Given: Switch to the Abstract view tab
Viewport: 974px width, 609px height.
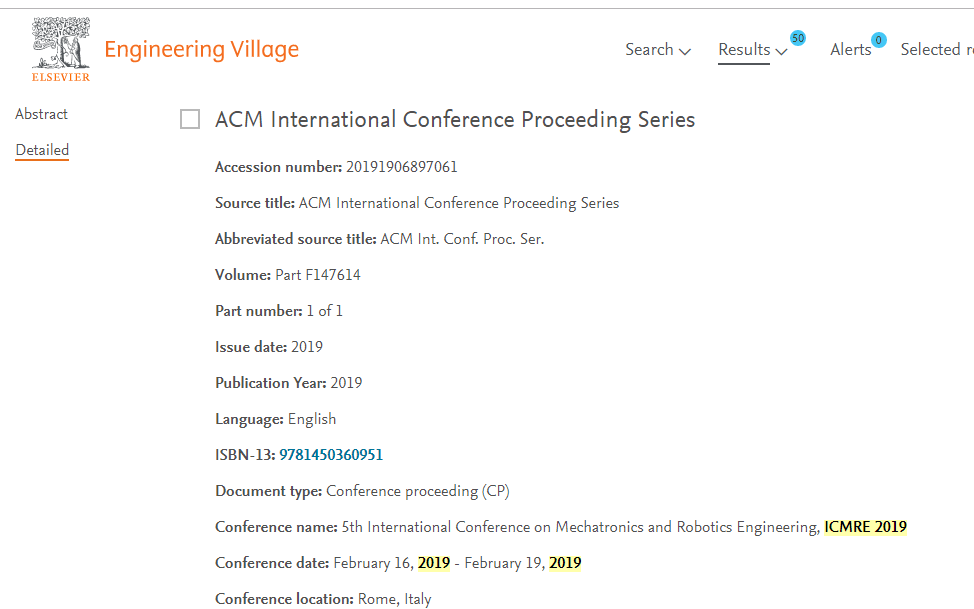Looking at the screenshot, I should pos(42,114).
